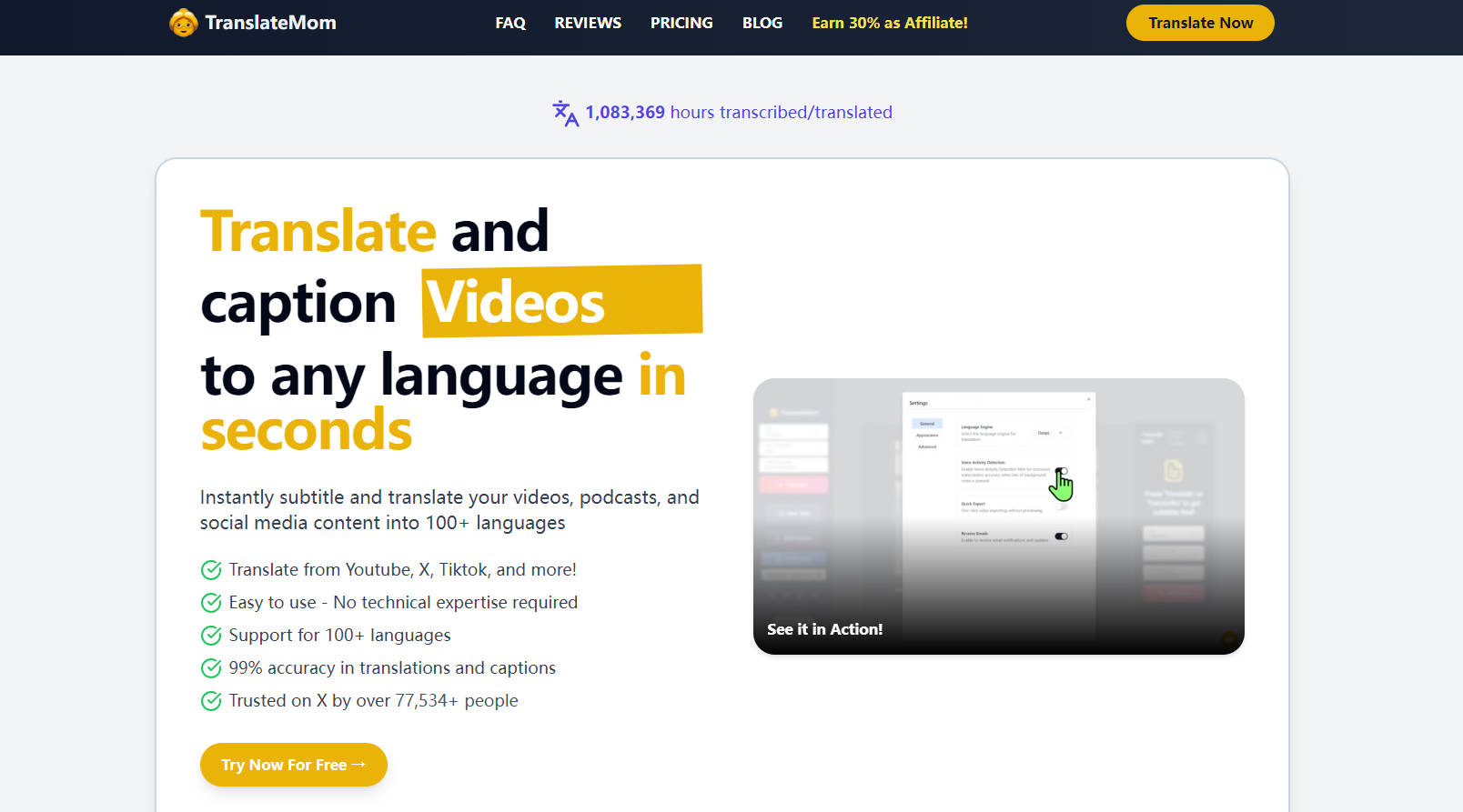Go to the REVIEWS section
The width and height of the screenshot is (1463, 812).
click(588, 23)
